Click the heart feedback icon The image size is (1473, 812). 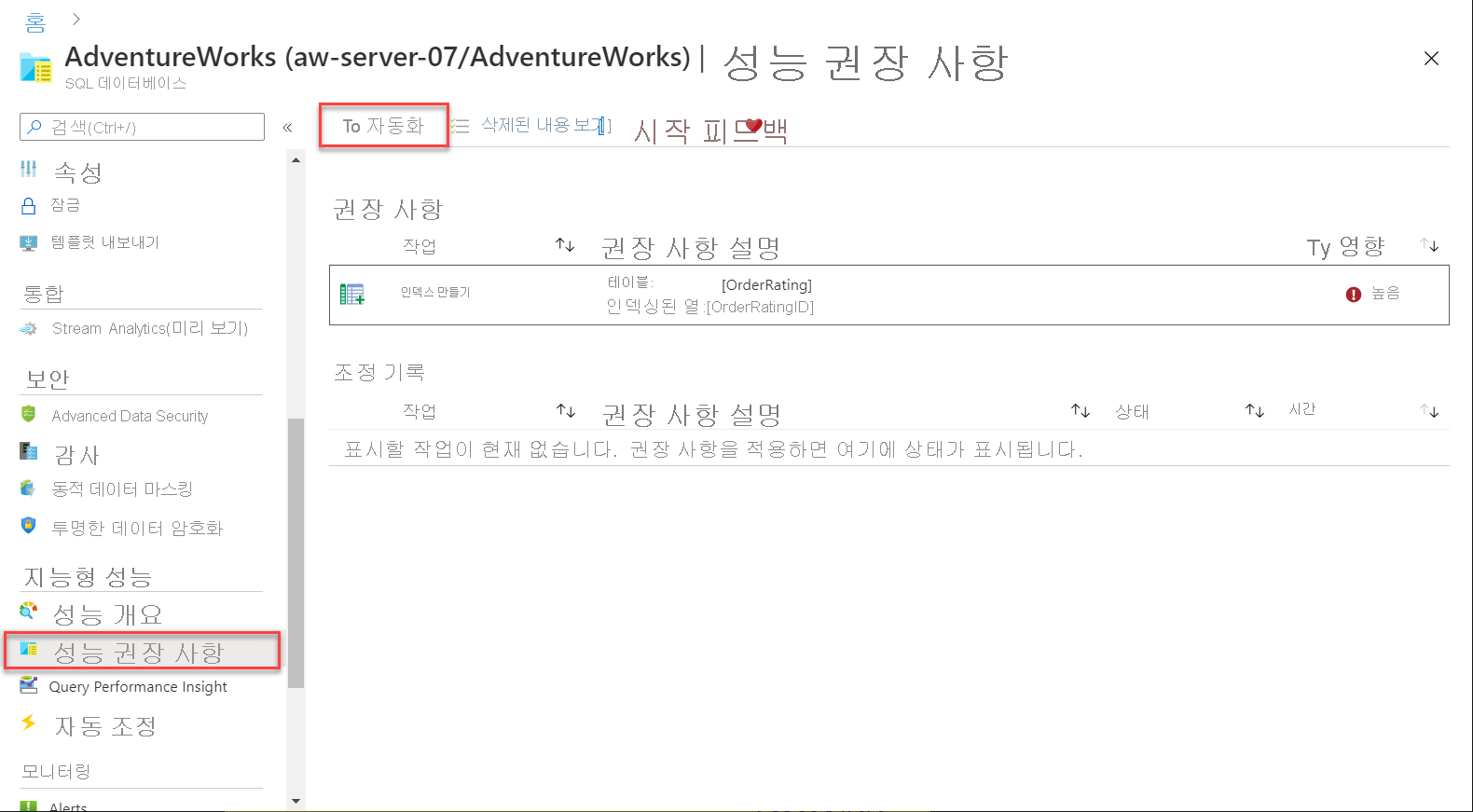753,126
